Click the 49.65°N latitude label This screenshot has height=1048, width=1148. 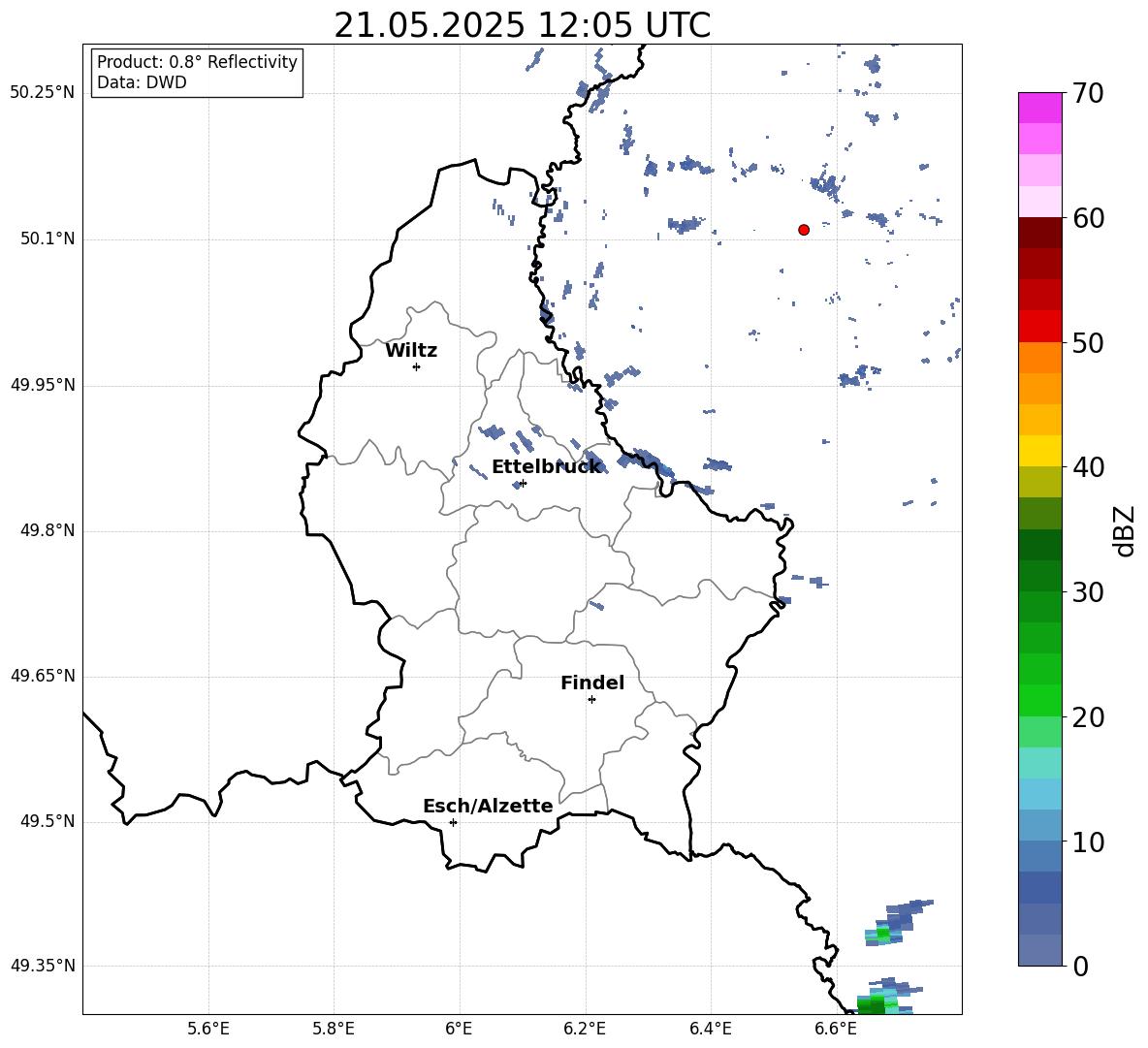[x=43, y=675]
